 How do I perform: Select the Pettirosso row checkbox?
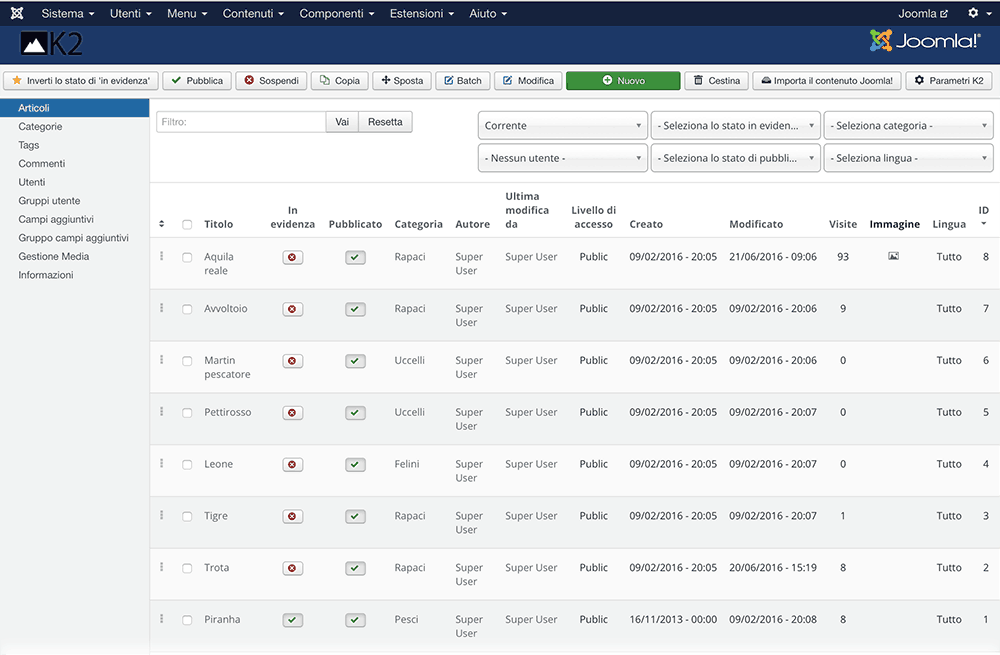pyautogui.click(x=187, y=413)
